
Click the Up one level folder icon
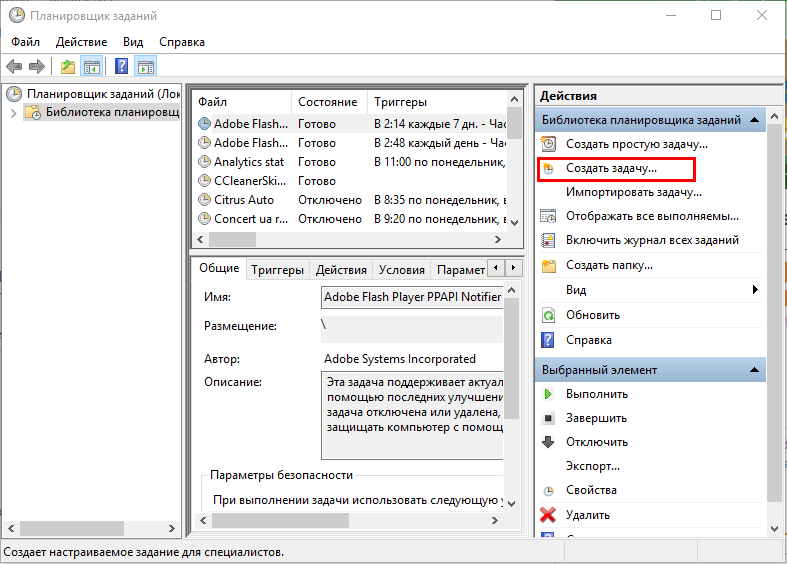point(68,66)
